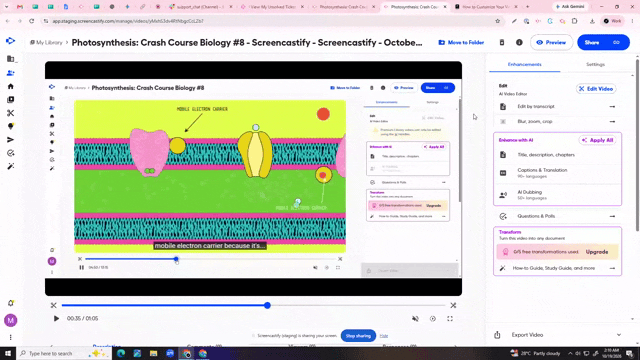Click the Share button

click(x=603, y=42)
